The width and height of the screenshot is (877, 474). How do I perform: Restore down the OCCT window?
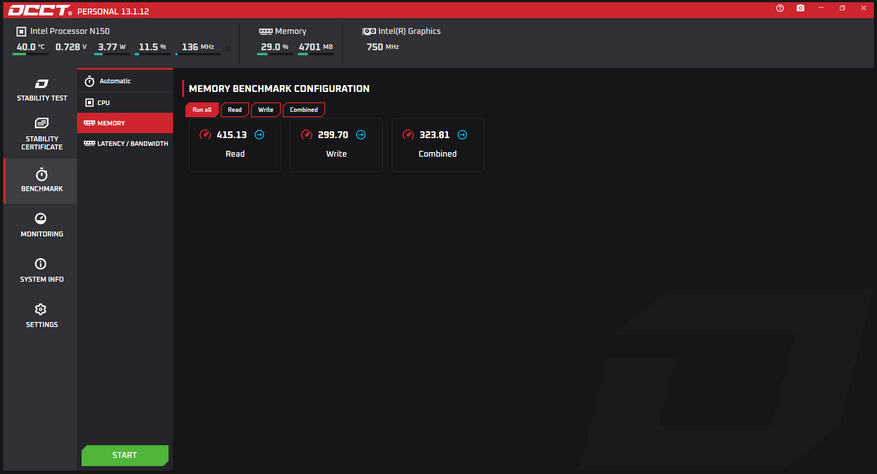[842, 8]
